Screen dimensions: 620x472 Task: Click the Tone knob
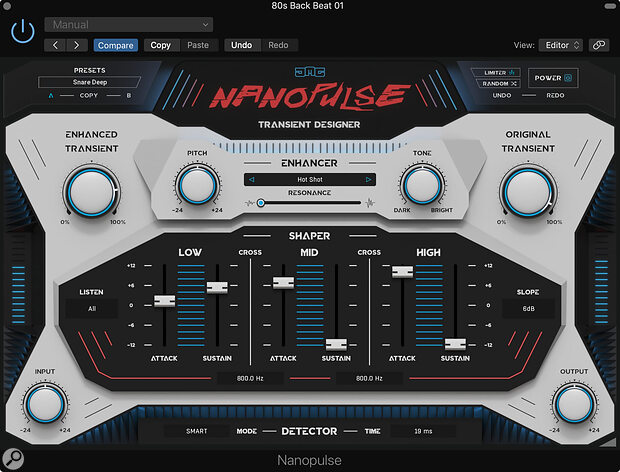(x=422, y=185)
